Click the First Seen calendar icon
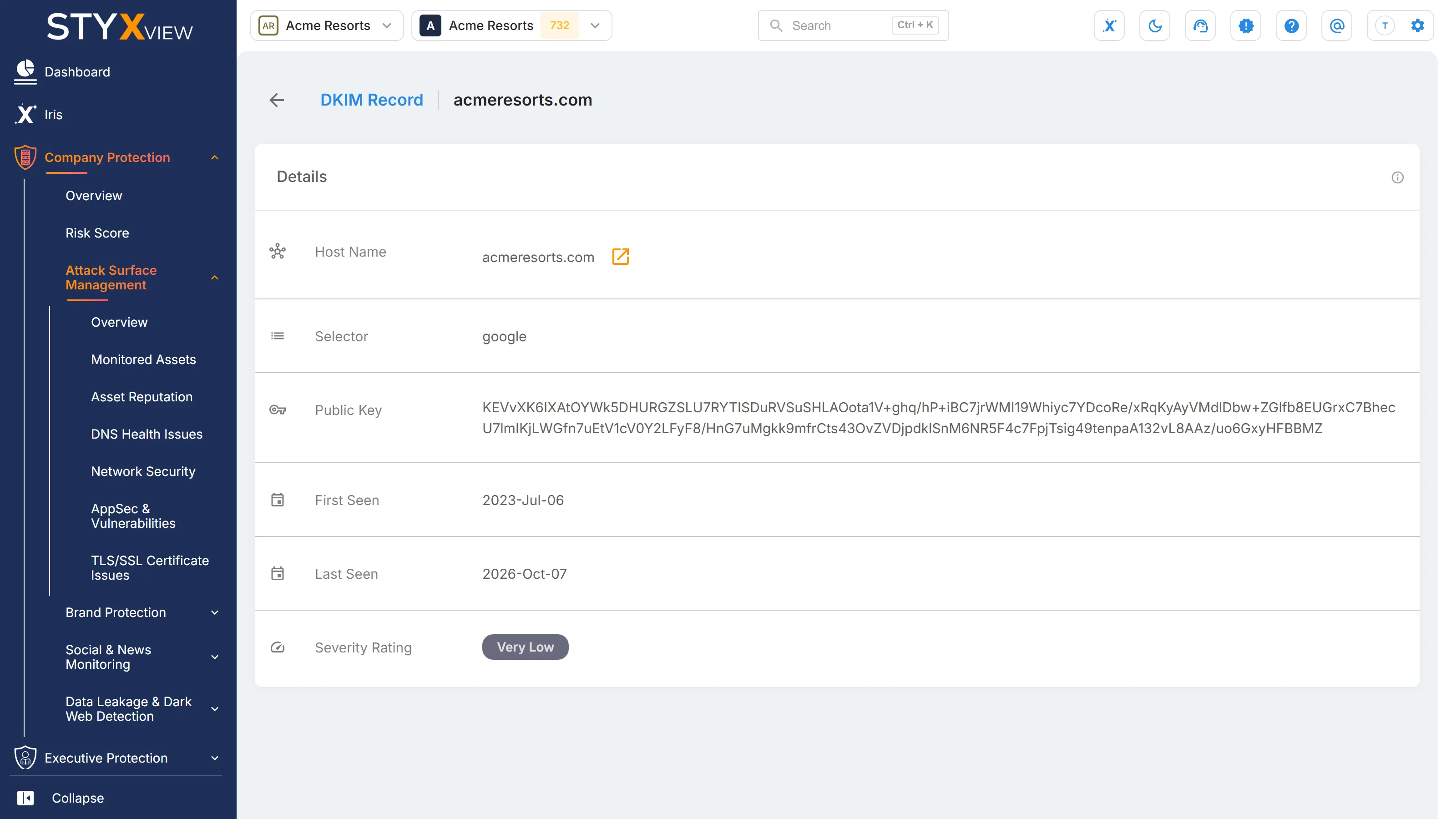1456x819 pixels. tap(277, 500)
